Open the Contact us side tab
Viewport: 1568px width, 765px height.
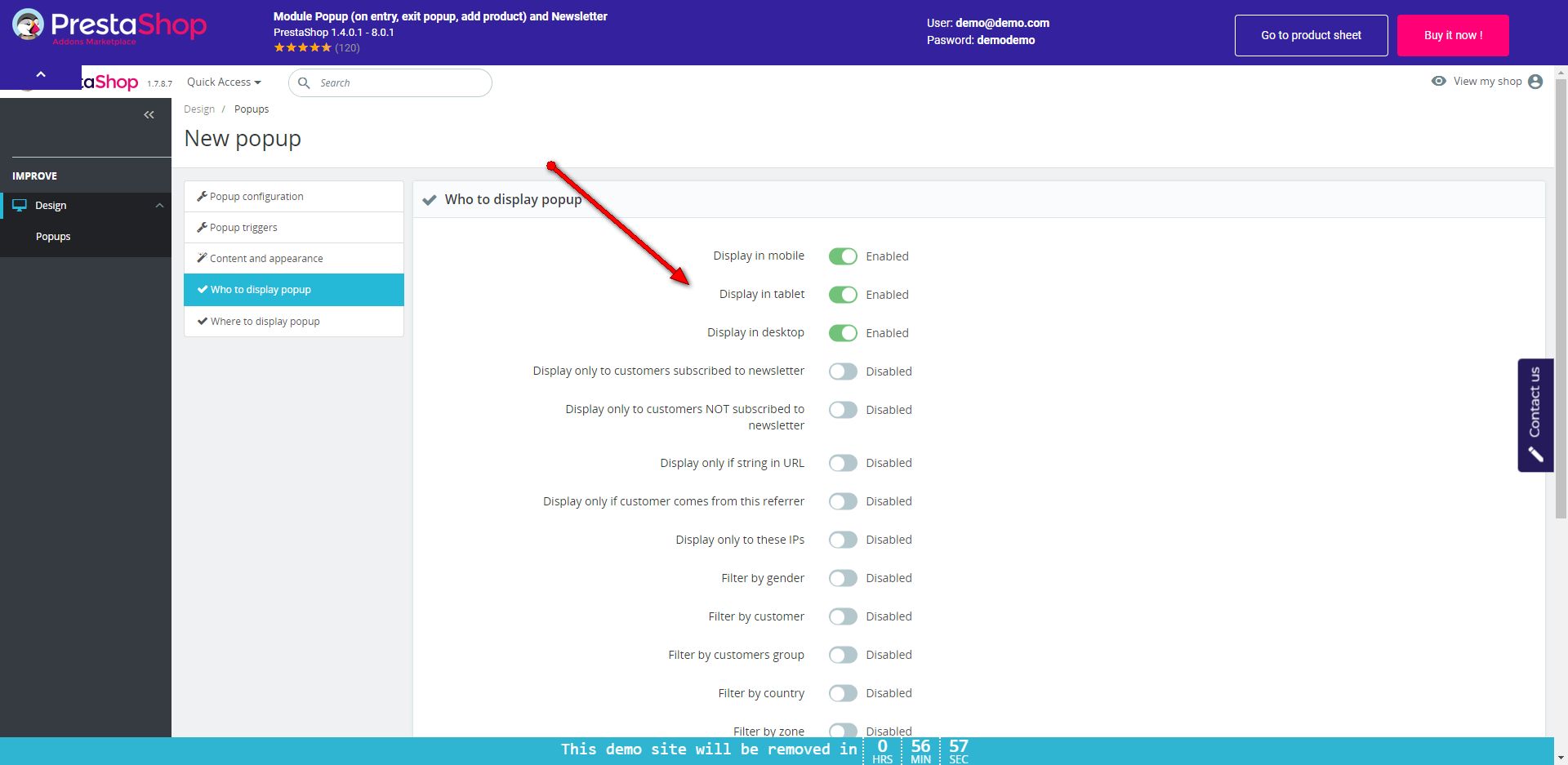(x=1535, y=415)
